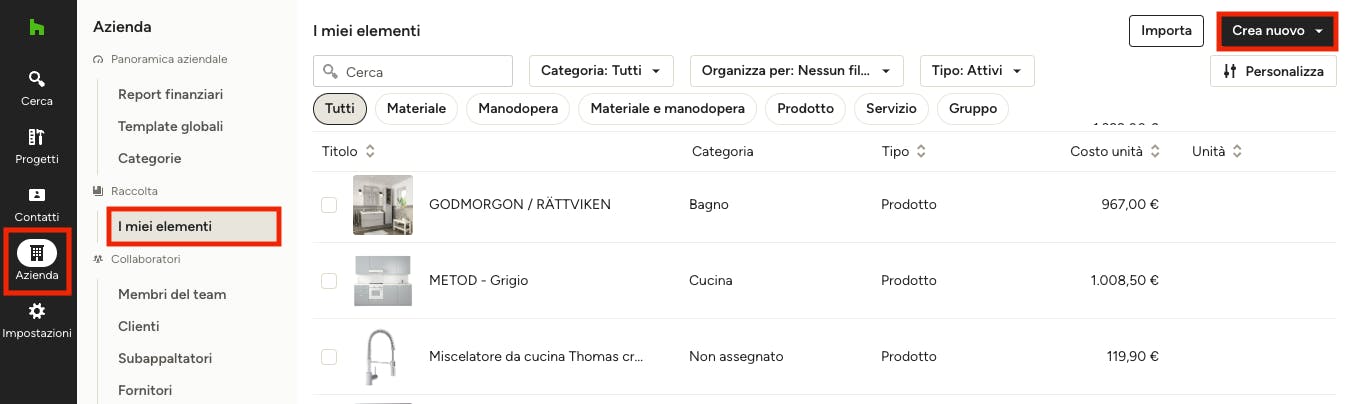
Task: Tick the GODMORGON / RÄTTVIKEN checkbox
Action: pyautogui.click(x=329, y=204)
